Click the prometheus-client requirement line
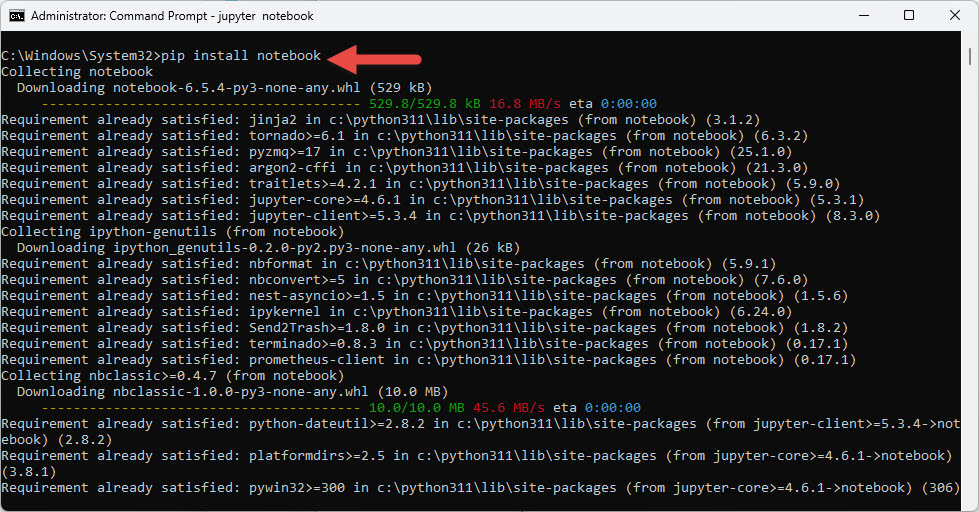979x512 pixels. click(428, 360)
